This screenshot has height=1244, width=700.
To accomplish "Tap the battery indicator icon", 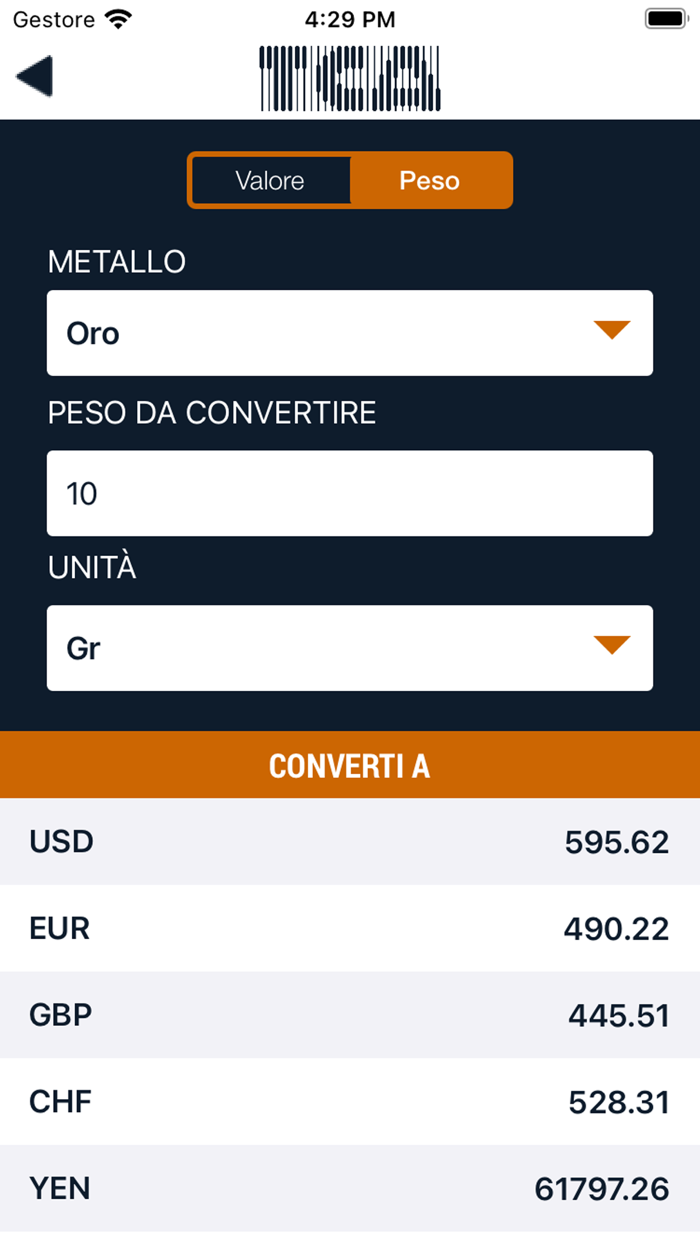I will [664, 19].
